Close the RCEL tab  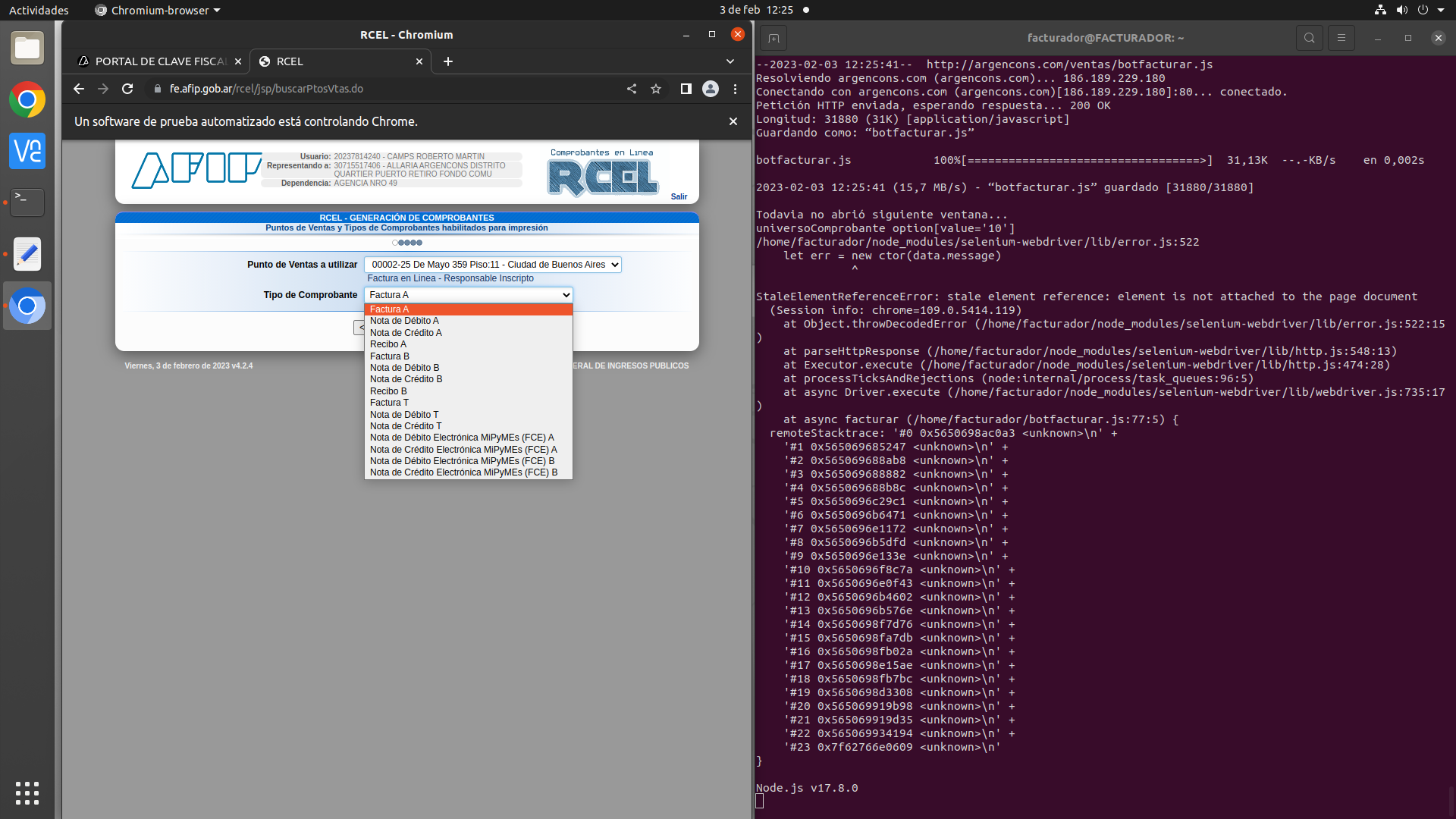tap(419, 61)
